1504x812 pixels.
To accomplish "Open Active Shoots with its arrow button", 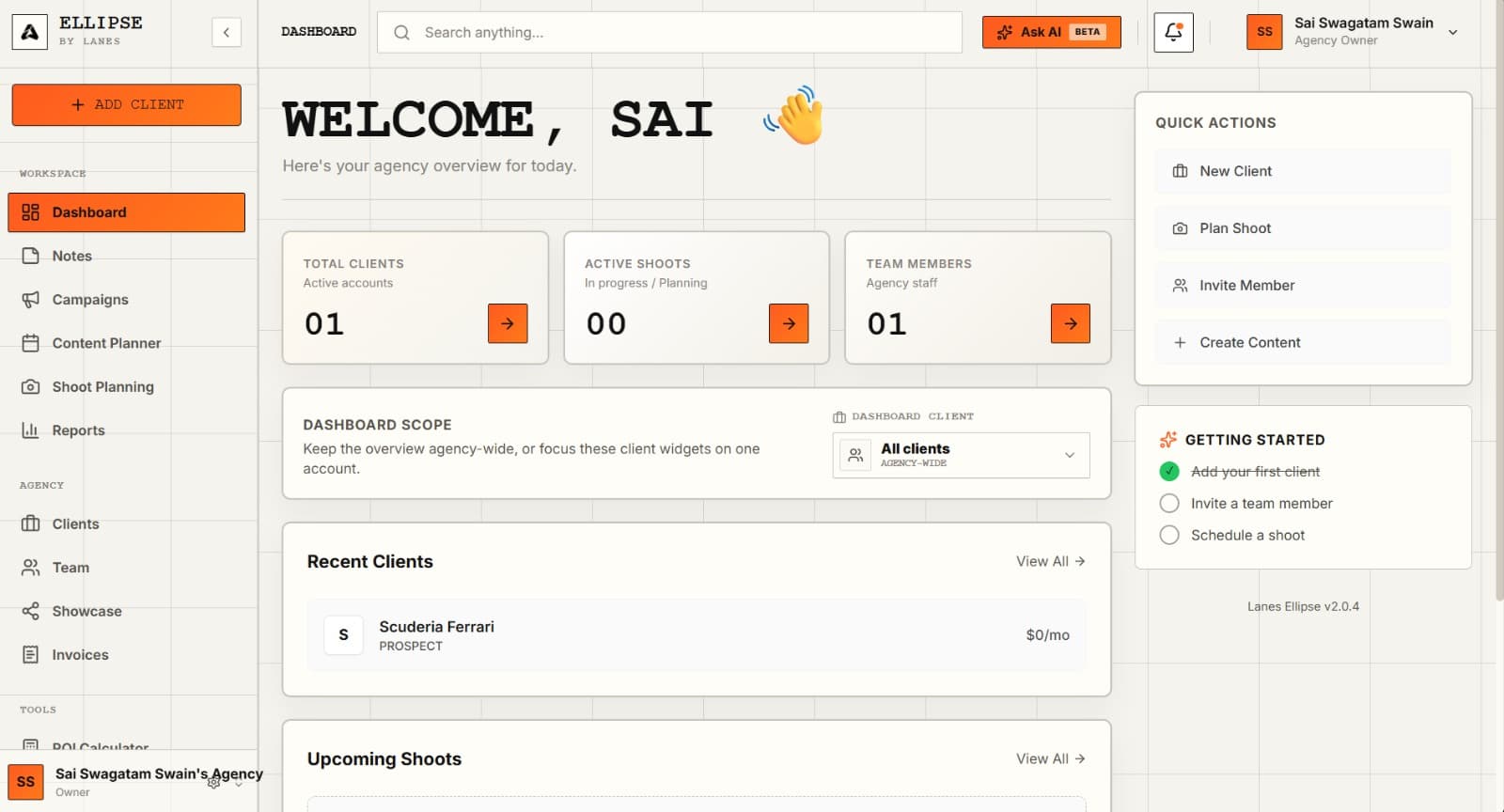I will coord(789,323).
